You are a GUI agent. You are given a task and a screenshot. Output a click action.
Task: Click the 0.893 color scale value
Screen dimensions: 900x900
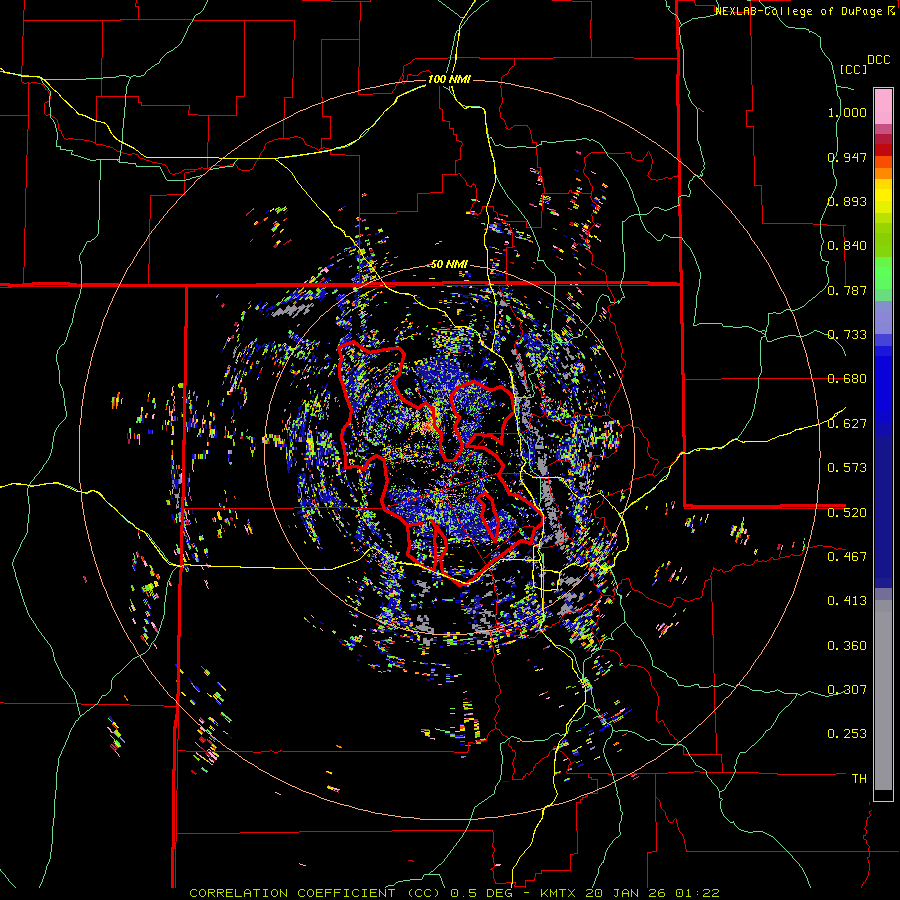coord(847,201)
